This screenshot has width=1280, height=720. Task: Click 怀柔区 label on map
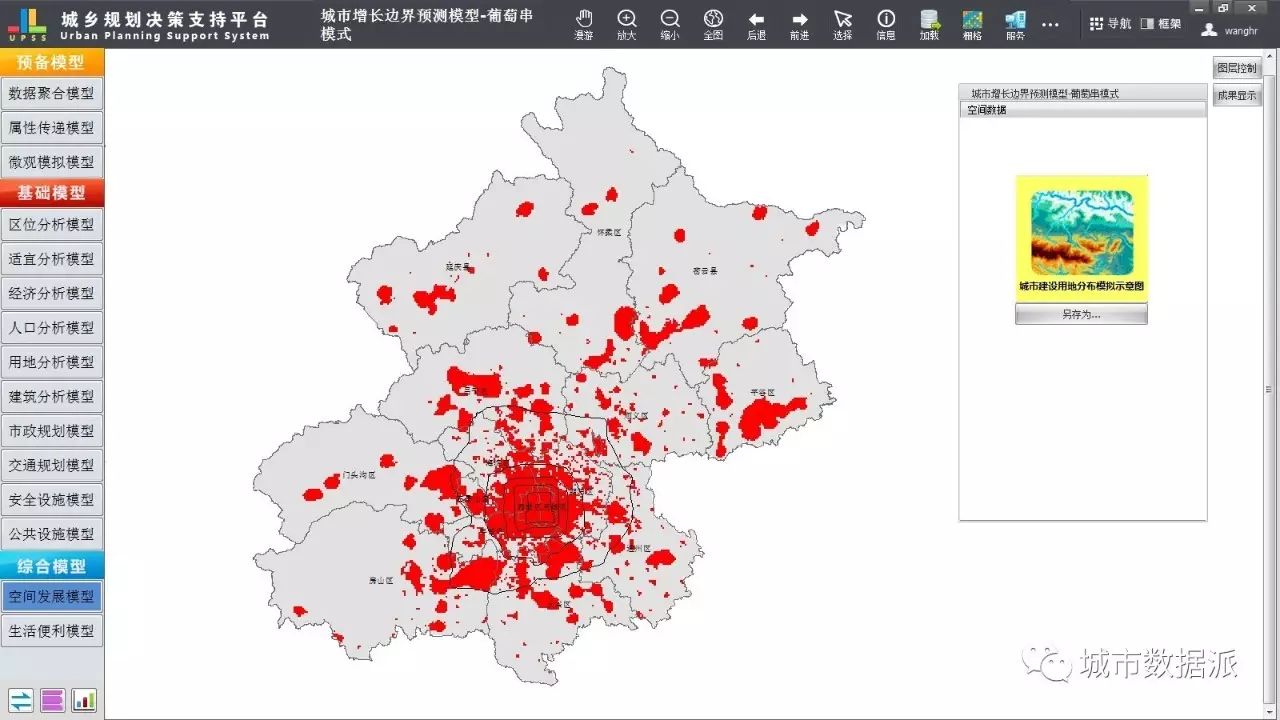pyautogui.click(x=609, y=232)
